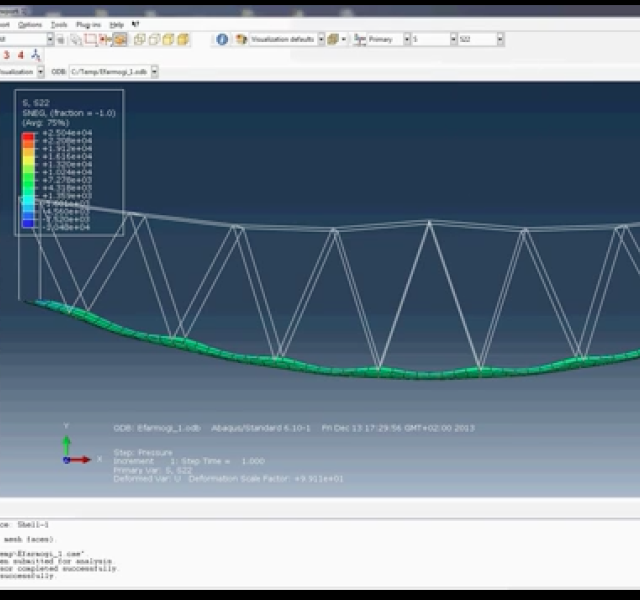Open the color code dialog icon
640x600 pixels.
(x=241, y=39)
